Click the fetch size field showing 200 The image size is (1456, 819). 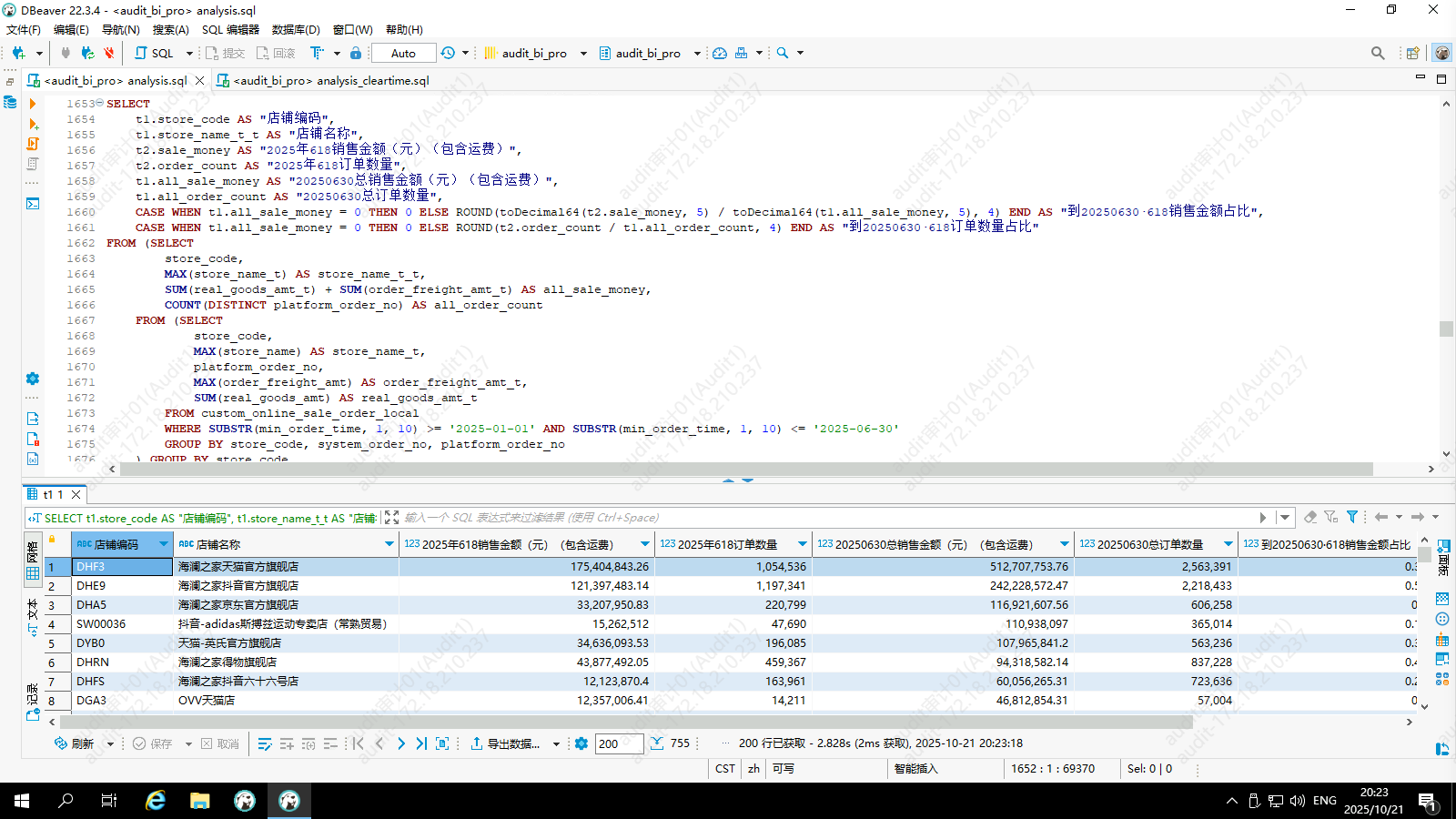coord(619,743)
